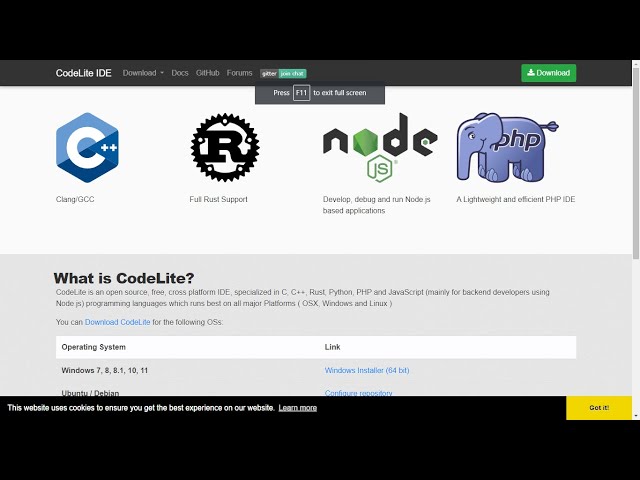Click the Node.js logo

[x=380, y=147]
